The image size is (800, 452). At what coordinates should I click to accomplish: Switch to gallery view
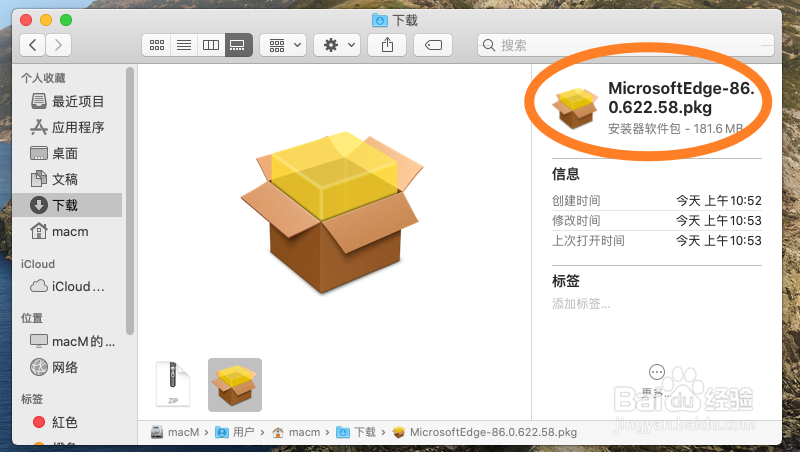click(238, 45)
